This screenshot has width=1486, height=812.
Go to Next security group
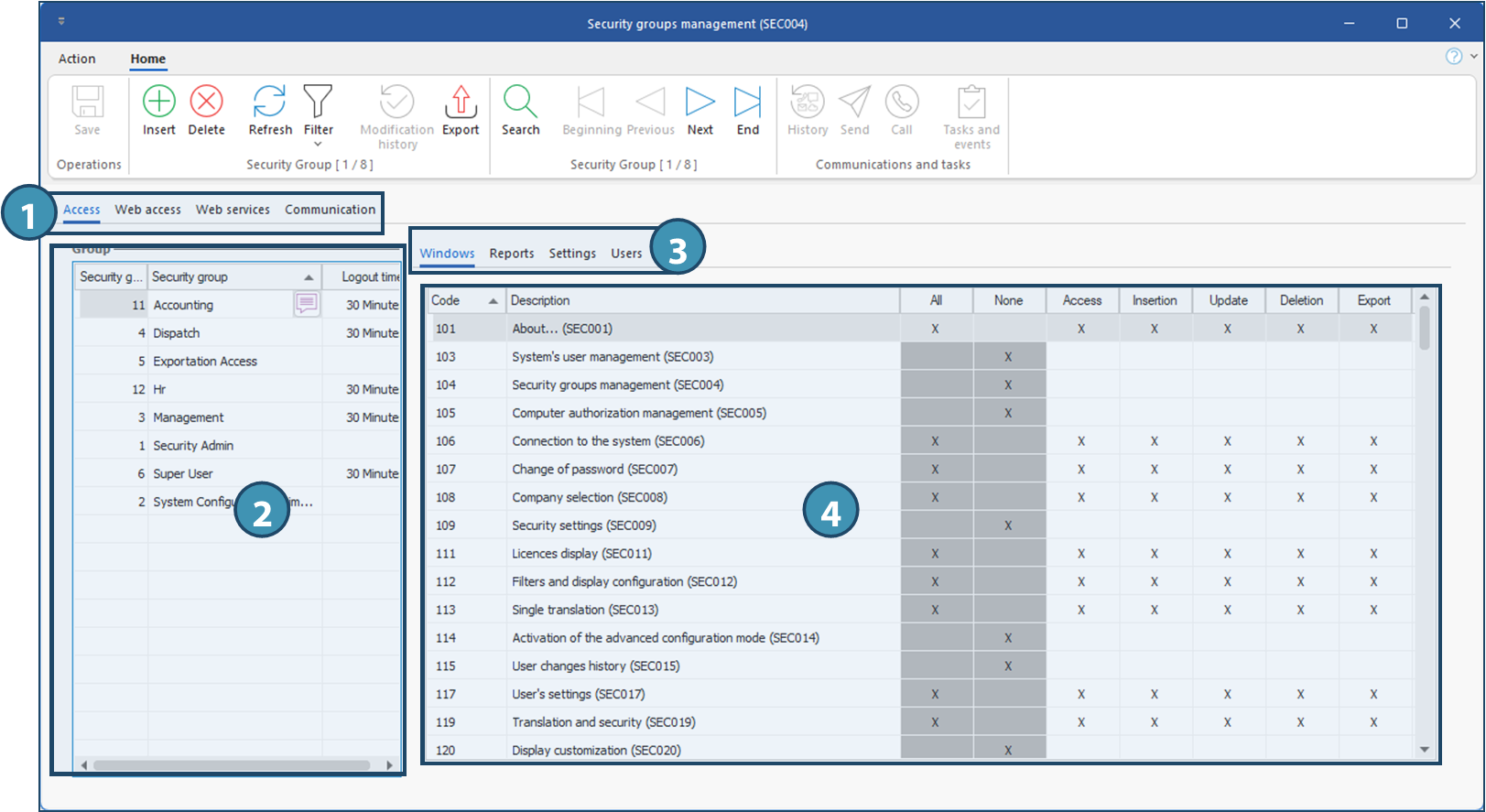tap(700, 102)
